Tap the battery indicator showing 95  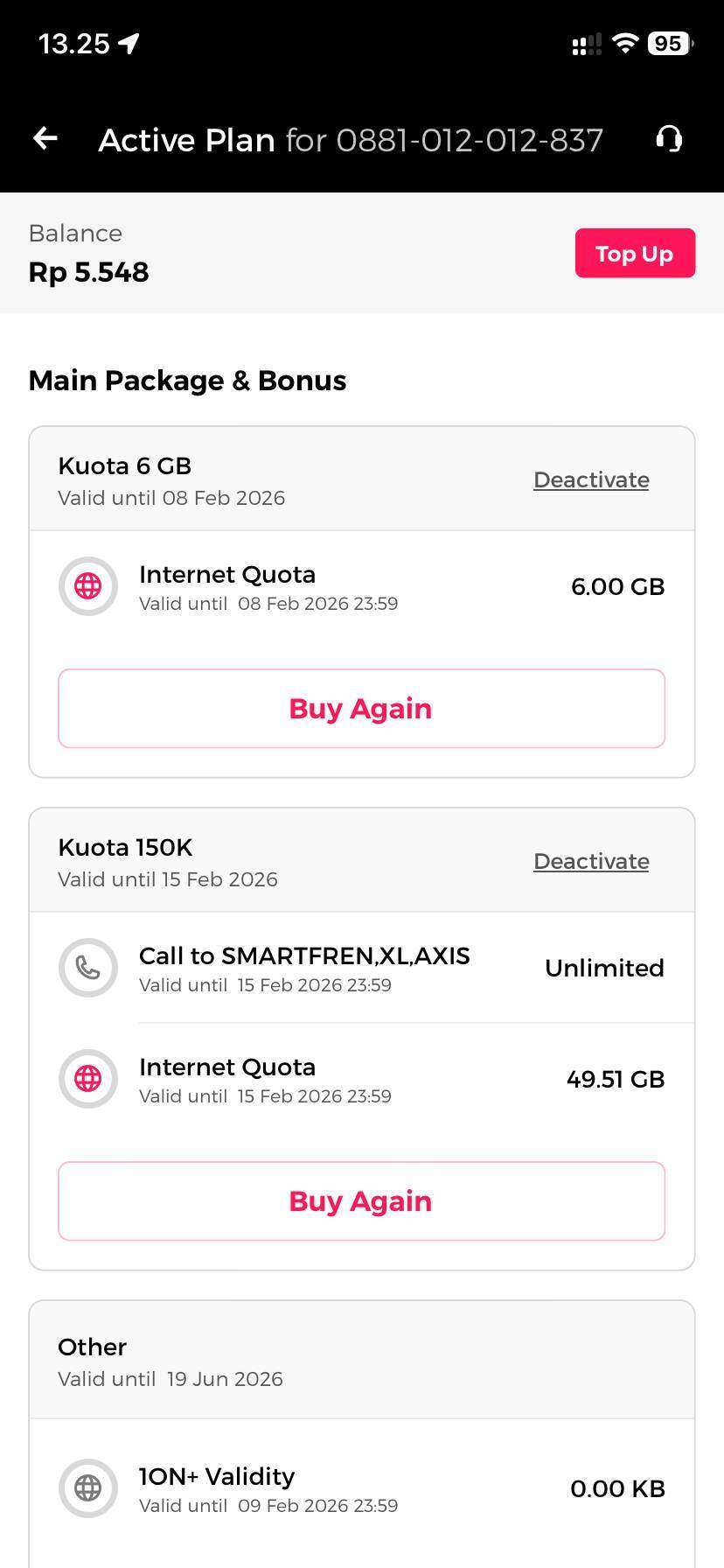pyautogui.click(x=670, y=44)
